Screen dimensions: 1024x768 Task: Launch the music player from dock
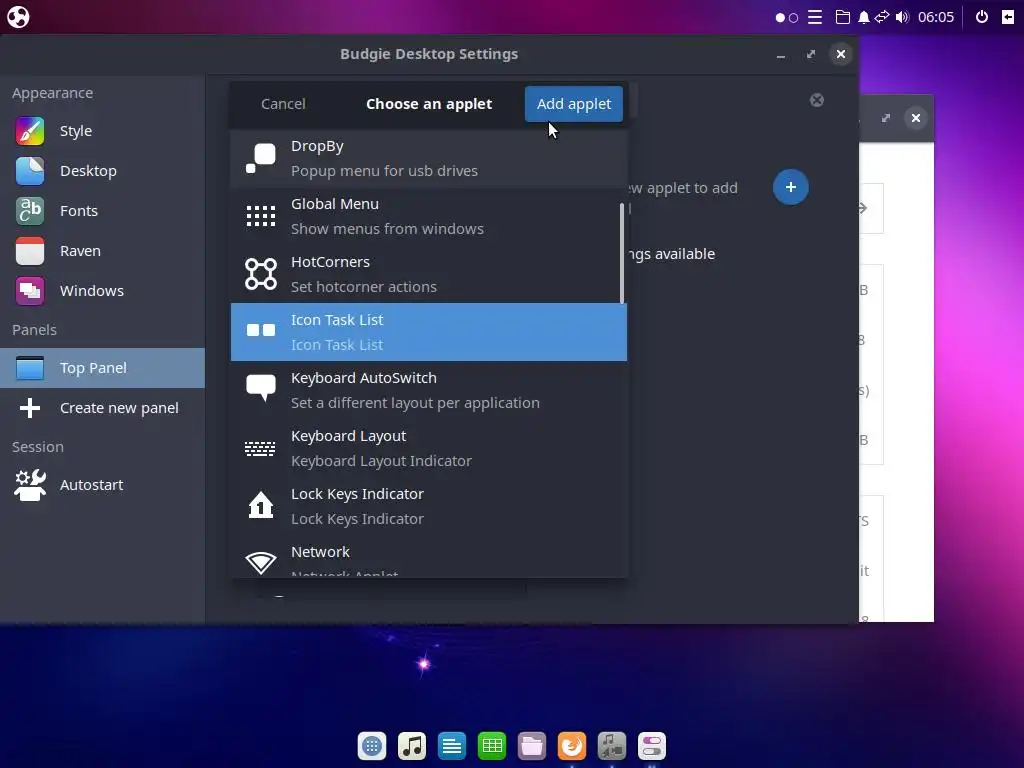412,746
